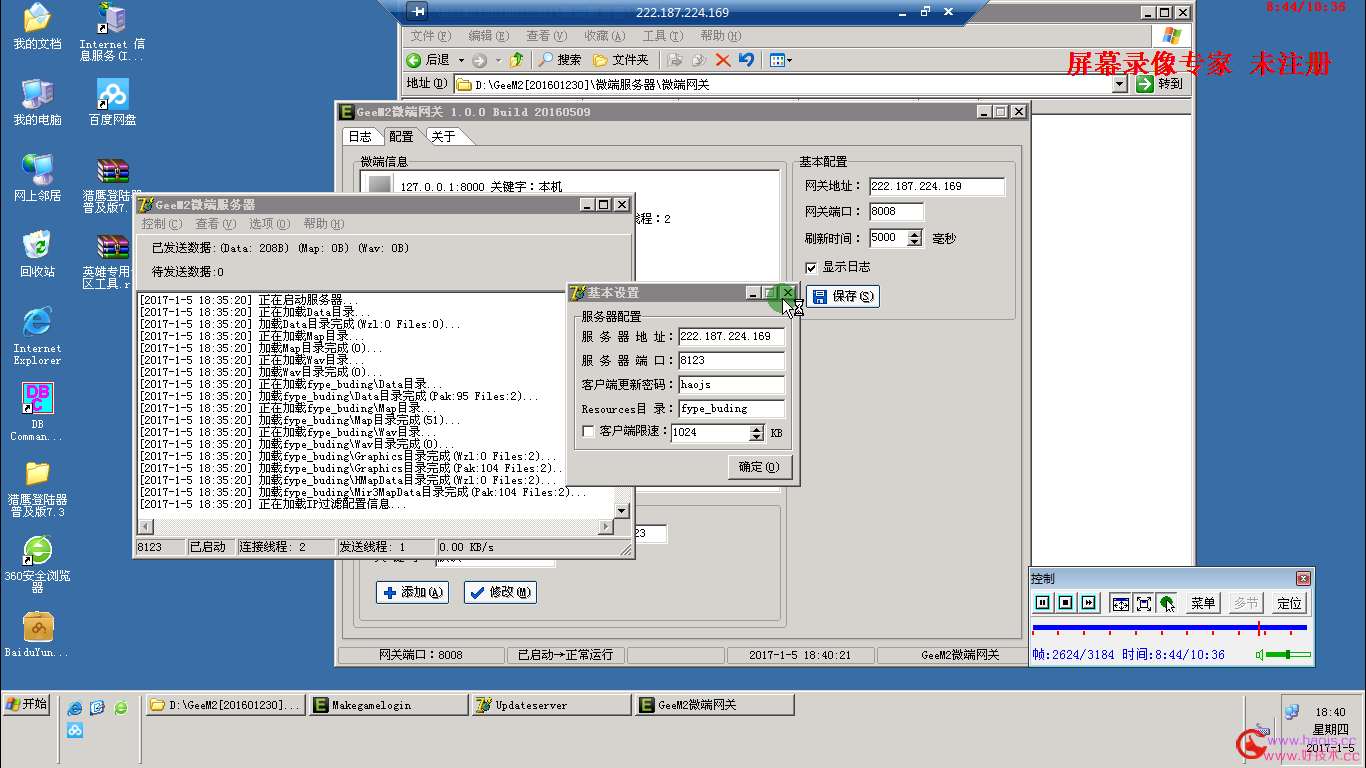Pin the remote desktop connection bar
The width and height of the screenshot is (1366, 768).
click(418, 12)
